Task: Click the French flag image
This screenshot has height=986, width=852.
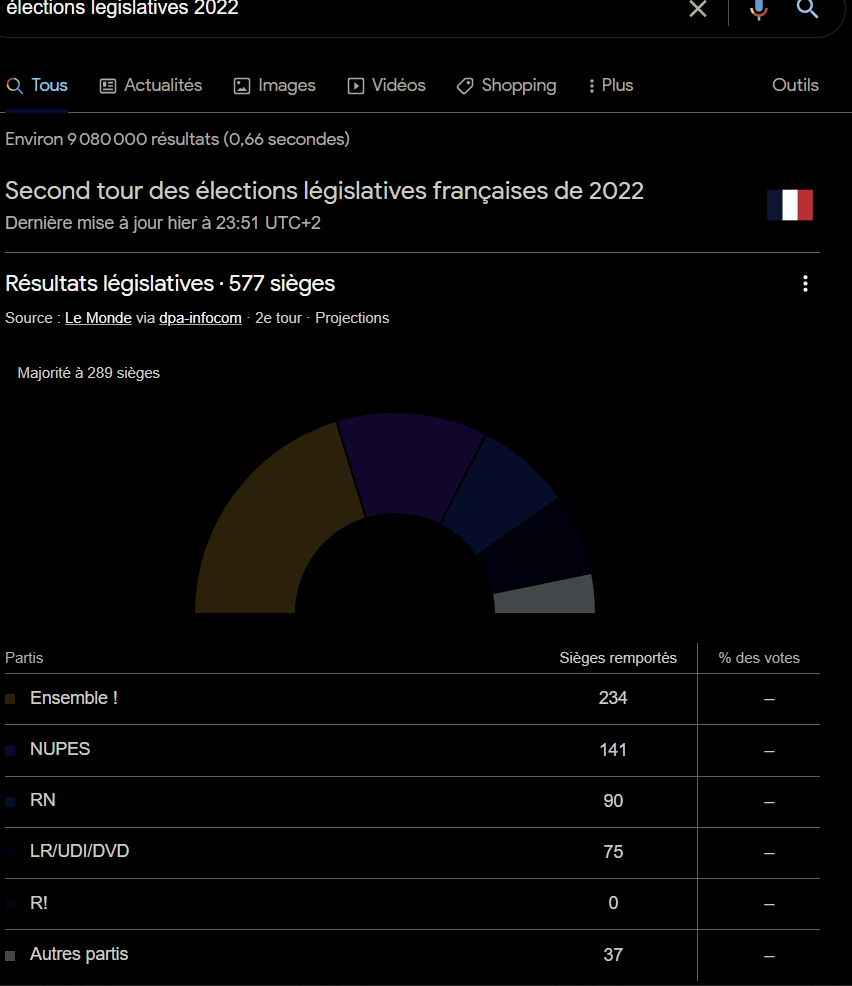Action: coord(790,205)
